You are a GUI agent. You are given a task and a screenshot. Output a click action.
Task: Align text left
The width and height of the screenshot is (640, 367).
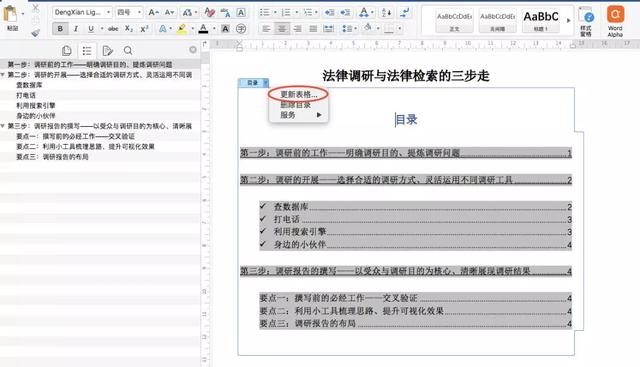pyautogui.click(x=266, y=29)
